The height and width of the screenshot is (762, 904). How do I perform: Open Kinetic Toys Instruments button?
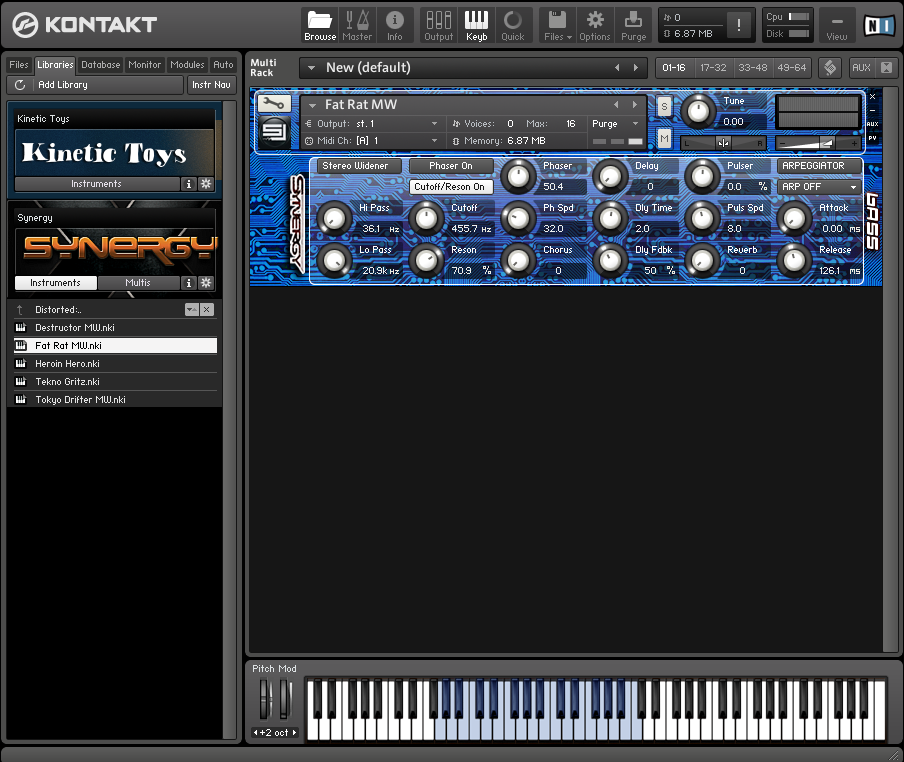[x=96, y=184]
